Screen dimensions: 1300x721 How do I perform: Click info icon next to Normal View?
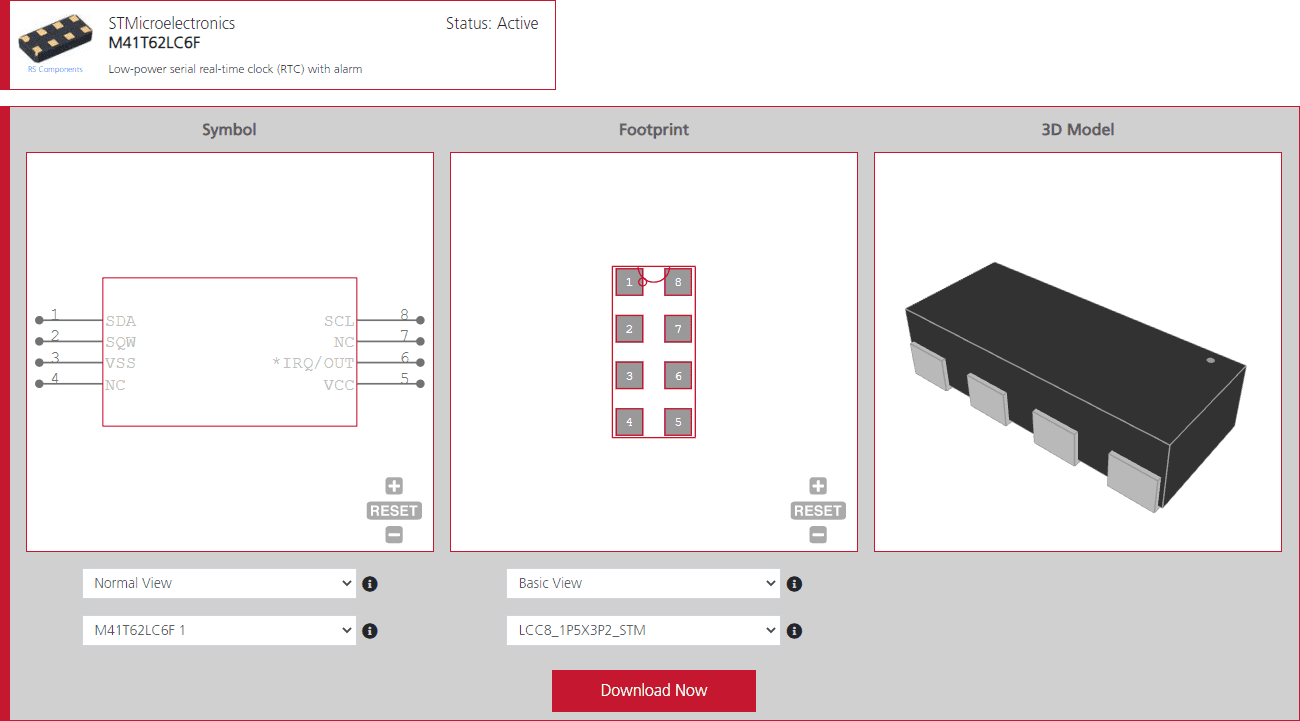click(x=370, y=584)
